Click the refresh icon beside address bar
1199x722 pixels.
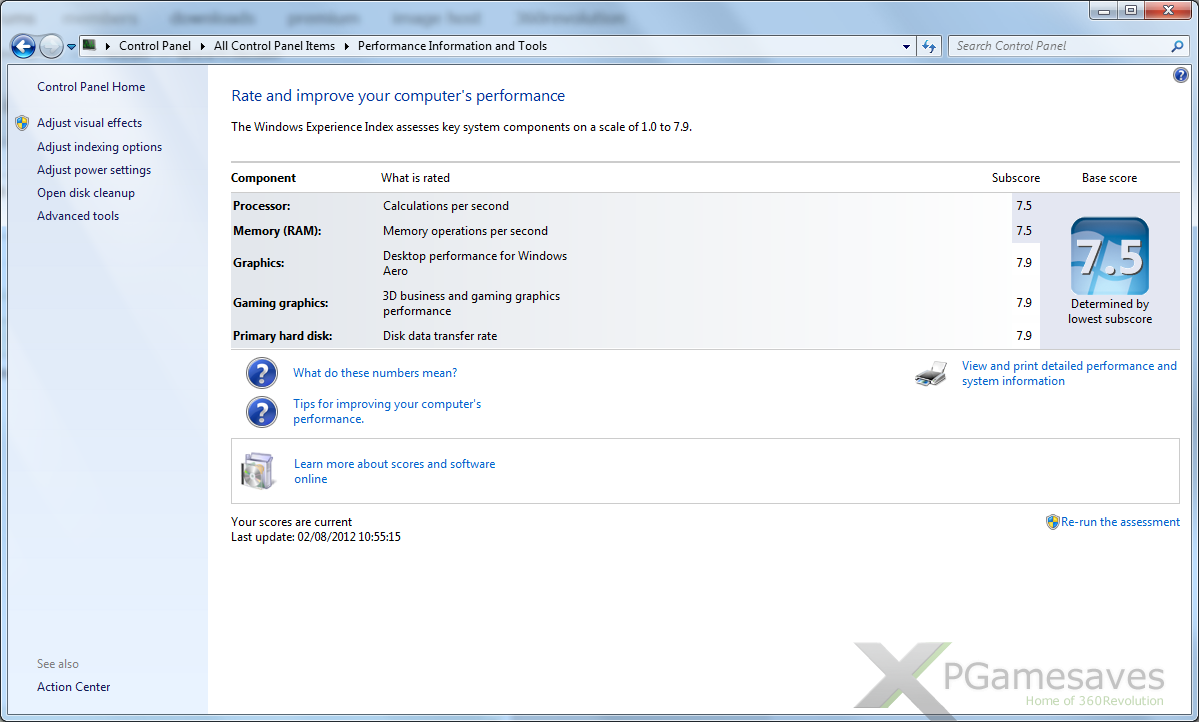[x=929, y=46]
